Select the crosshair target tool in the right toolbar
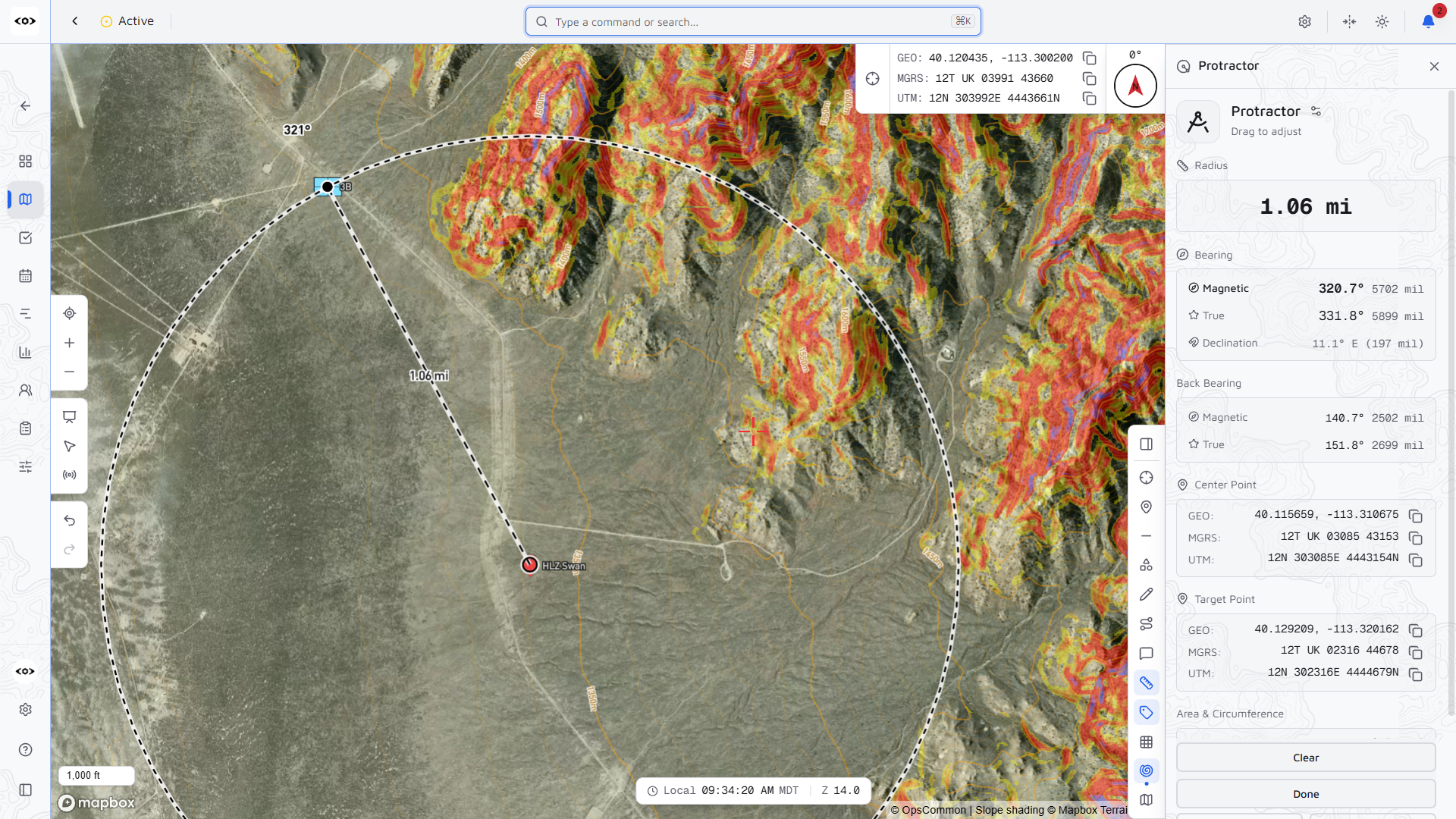Image resolution: width=1456 pixels, height=819 pixels. (1146, 477)
